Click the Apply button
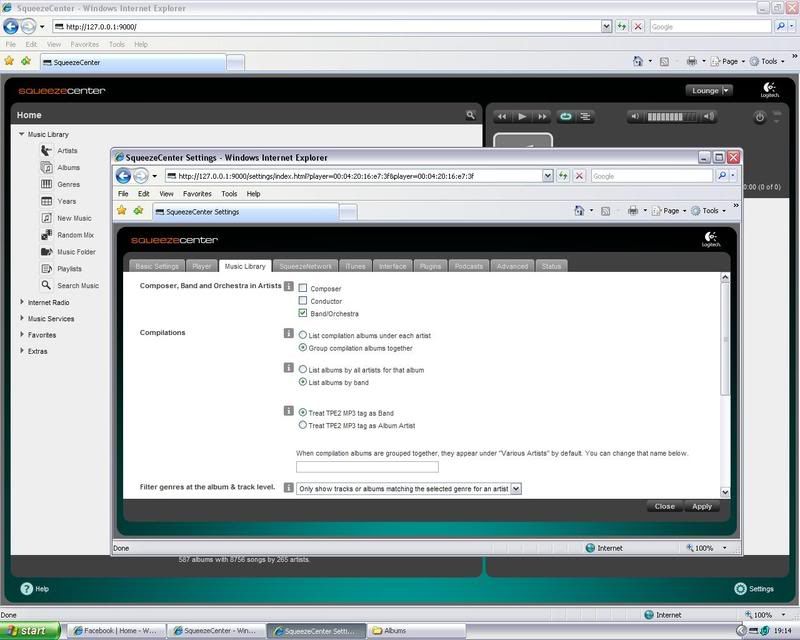 [x=702, y=507]
